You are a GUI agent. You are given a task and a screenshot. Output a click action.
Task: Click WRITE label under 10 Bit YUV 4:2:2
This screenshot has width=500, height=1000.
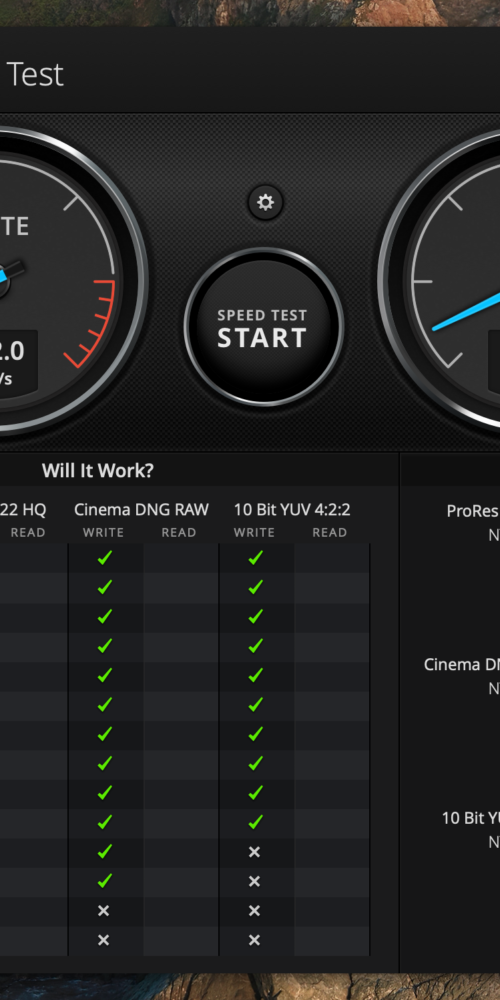point(254,533)
